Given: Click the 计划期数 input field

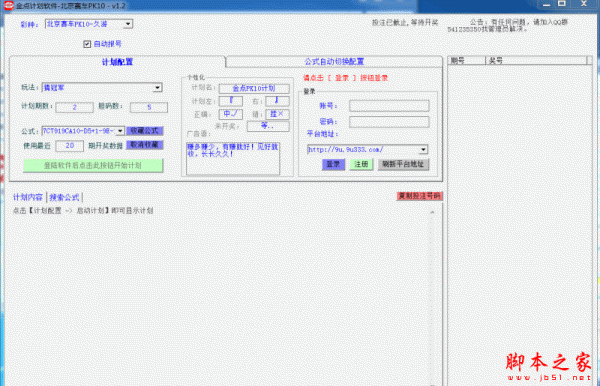Looking at the screenshot, I should click(75, 107).
